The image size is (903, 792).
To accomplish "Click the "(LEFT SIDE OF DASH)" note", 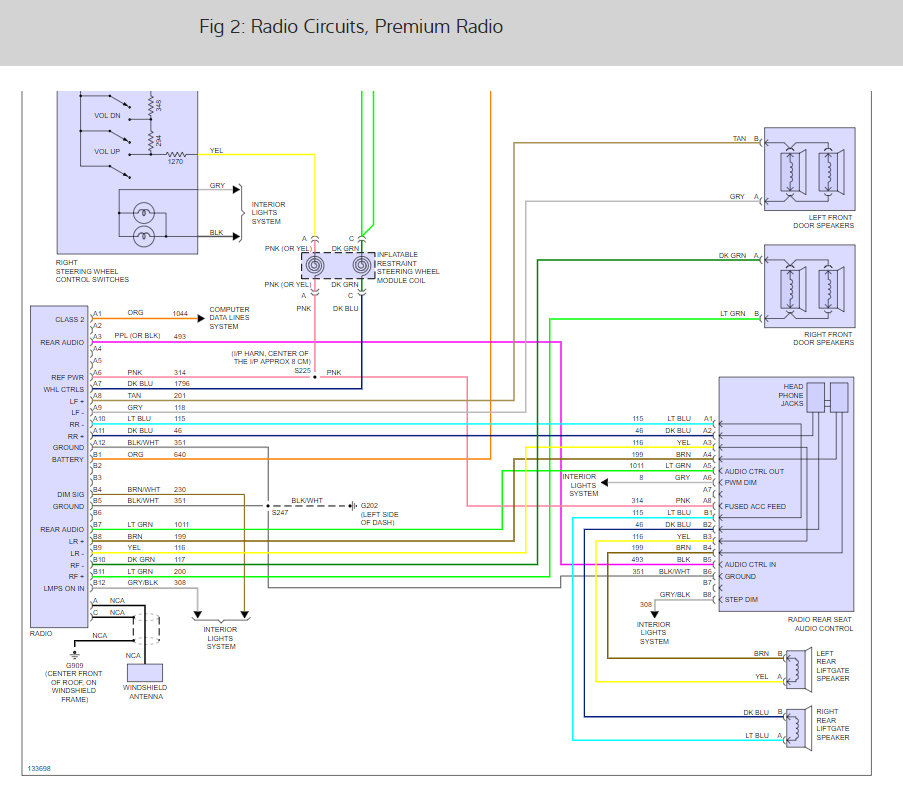I will (x=380, y=518).
